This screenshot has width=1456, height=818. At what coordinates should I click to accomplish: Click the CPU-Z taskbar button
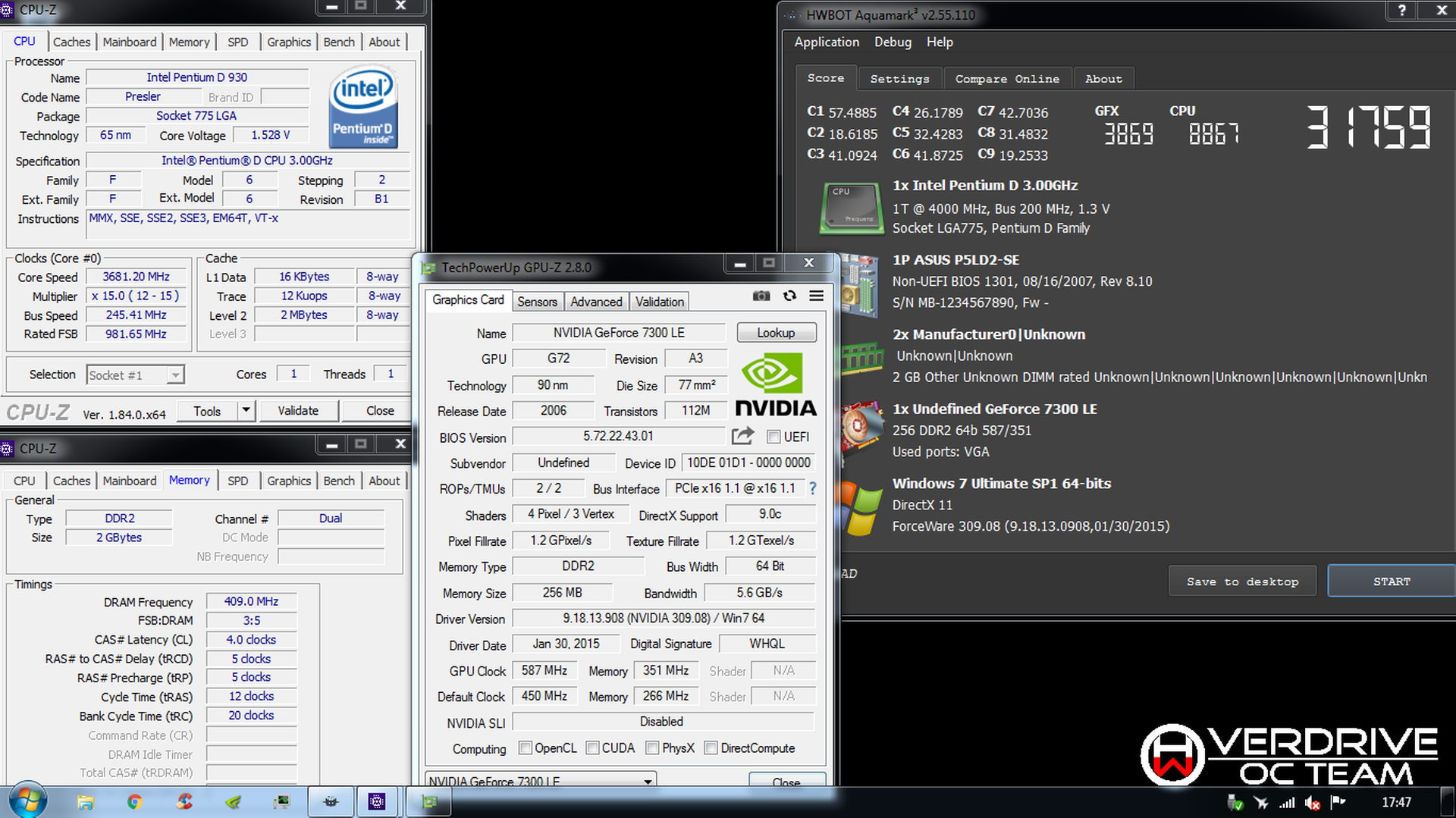[x=377, y=801]
